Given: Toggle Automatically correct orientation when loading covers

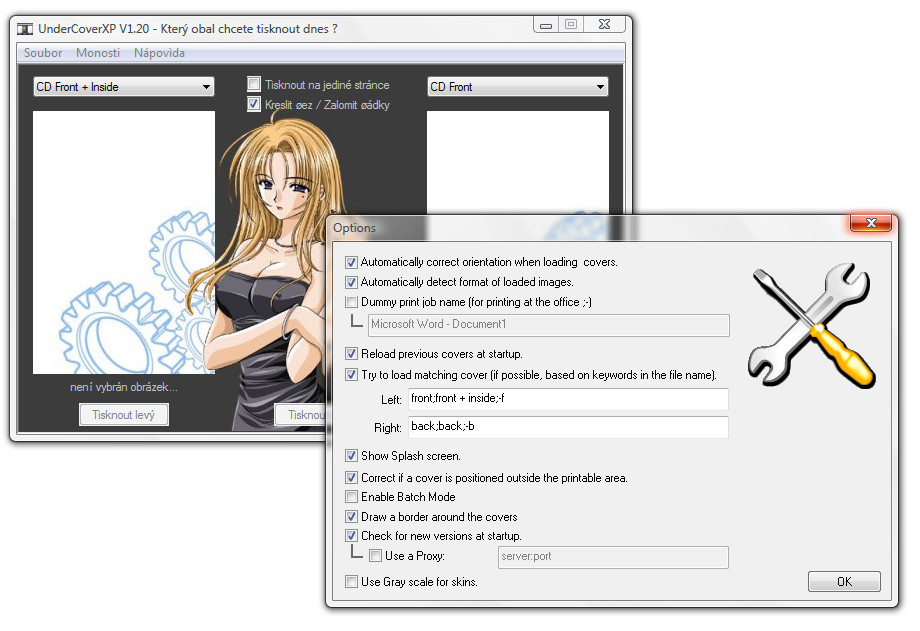Looking at the screenshot, I should coord(351,262).
